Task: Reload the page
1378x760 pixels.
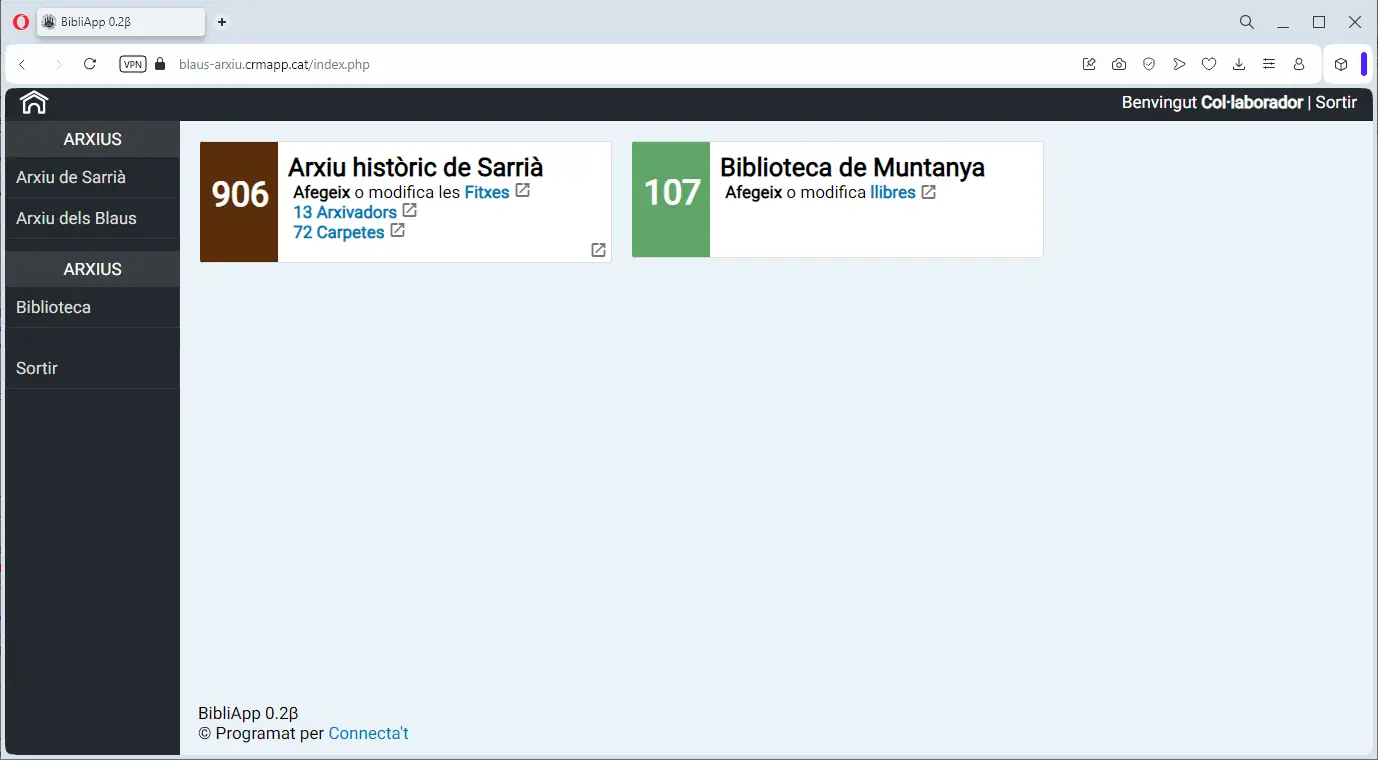Action: tap(90, 64)
